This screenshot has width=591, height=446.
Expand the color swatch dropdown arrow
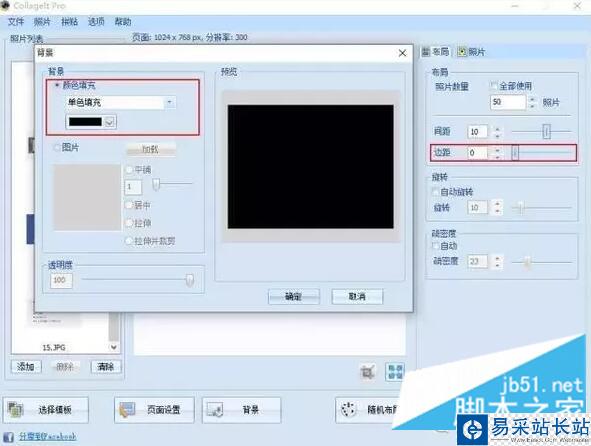point(109,122)
